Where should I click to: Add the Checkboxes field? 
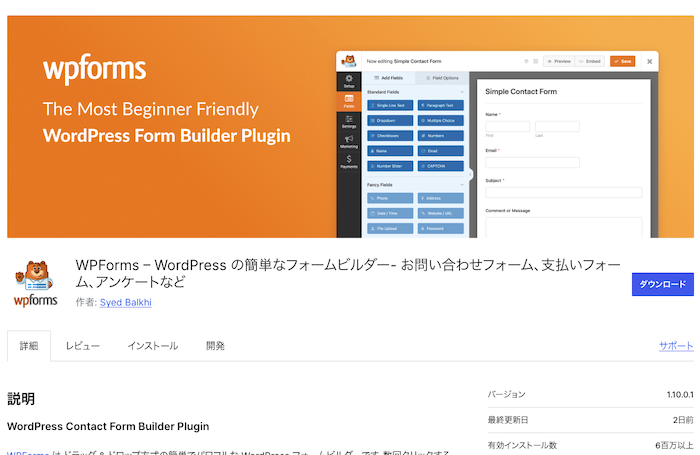(x=391, y=135)
